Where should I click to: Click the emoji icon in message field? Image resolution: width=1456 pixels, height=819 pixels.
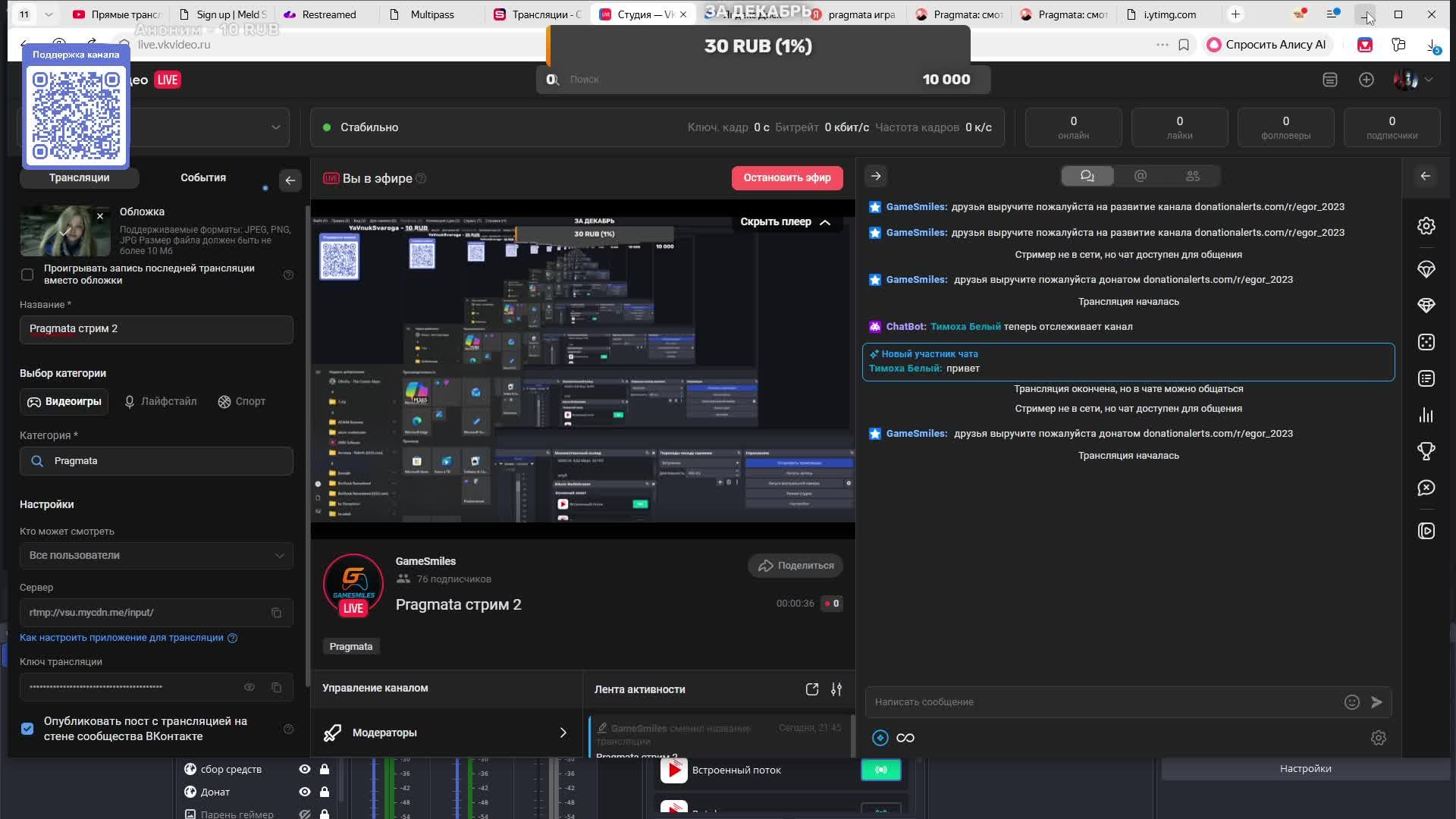point(1351,702)
